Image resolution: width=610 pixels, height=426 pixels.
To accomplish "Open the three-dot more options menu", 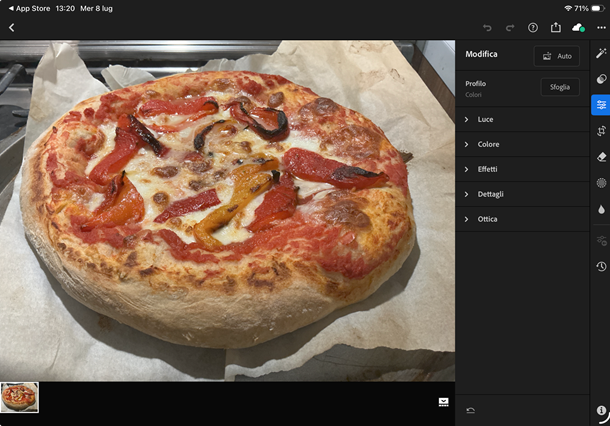I will point(601,28).
